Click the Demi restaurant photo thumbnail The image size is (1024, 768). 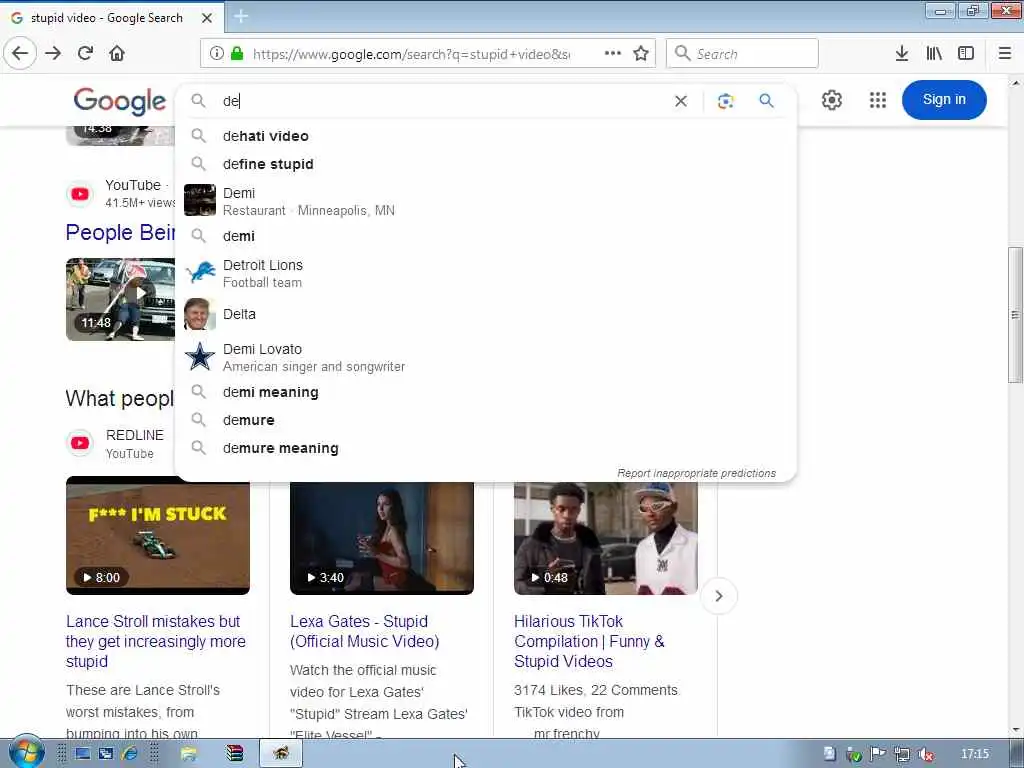(200, 200)
